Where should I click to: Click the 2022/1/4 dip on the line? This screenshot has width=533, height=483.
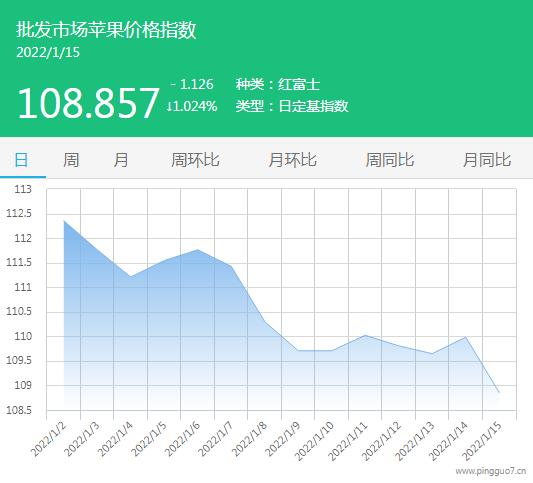pos(131,277)
